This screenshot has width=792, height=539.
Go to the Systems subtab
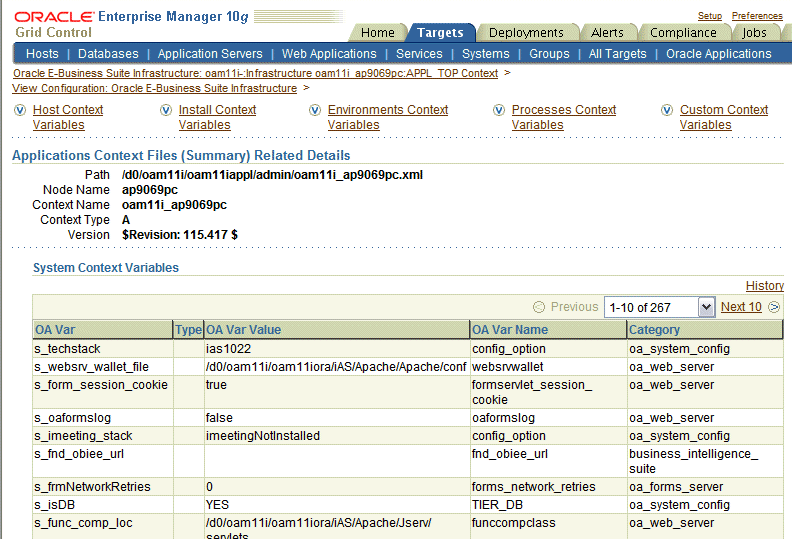pos(486,54)
